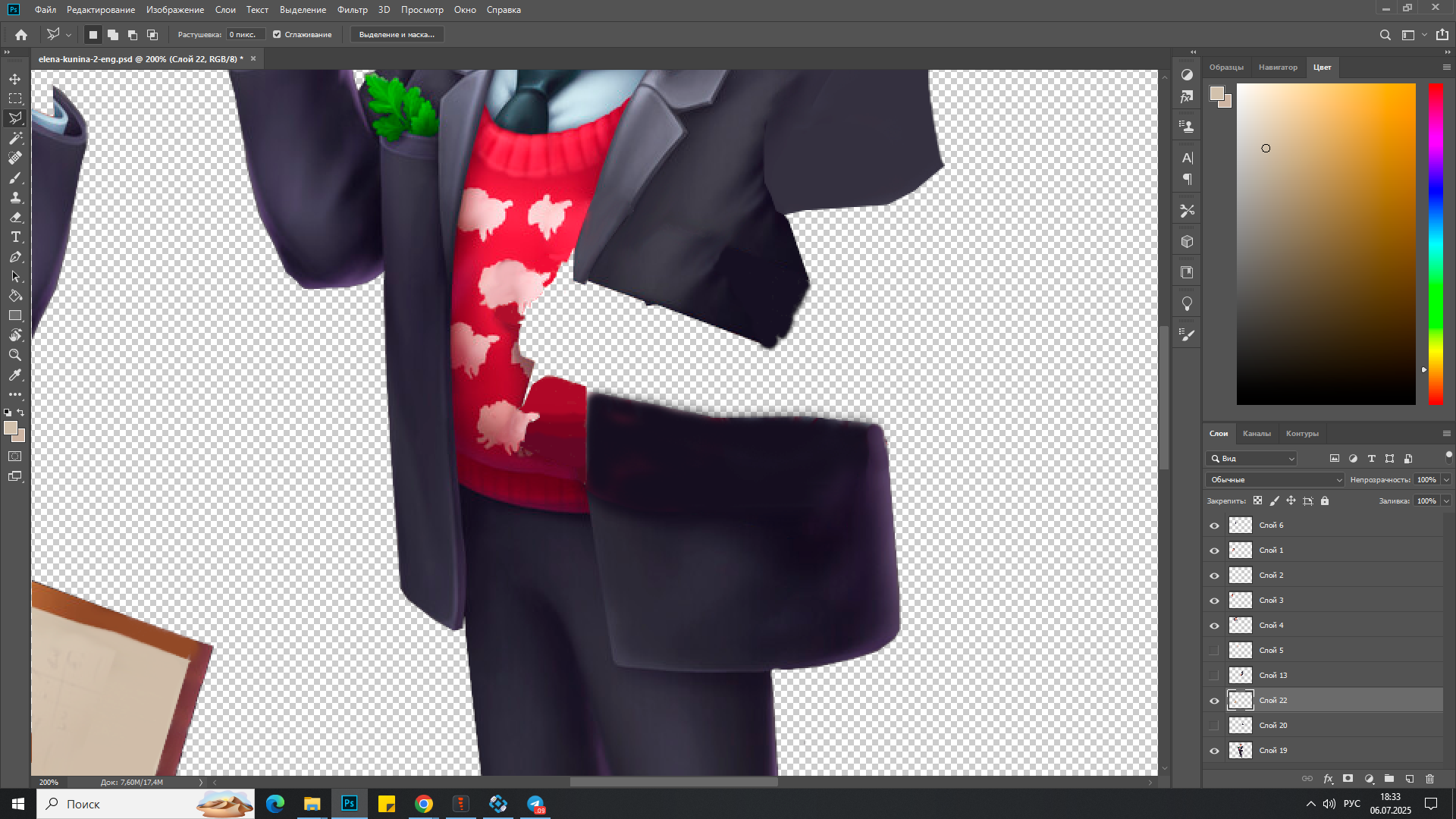This screenshot has height=819, width=1456.
Task: Delete layer with trash icon
Action: [x=1429, y=779]
